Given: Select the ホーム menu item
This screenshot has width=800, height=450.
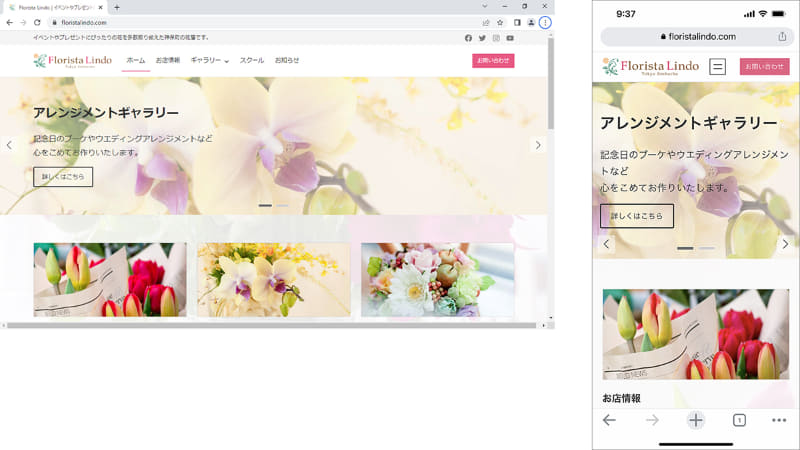Looking at the screenshot, I should 136,60.
